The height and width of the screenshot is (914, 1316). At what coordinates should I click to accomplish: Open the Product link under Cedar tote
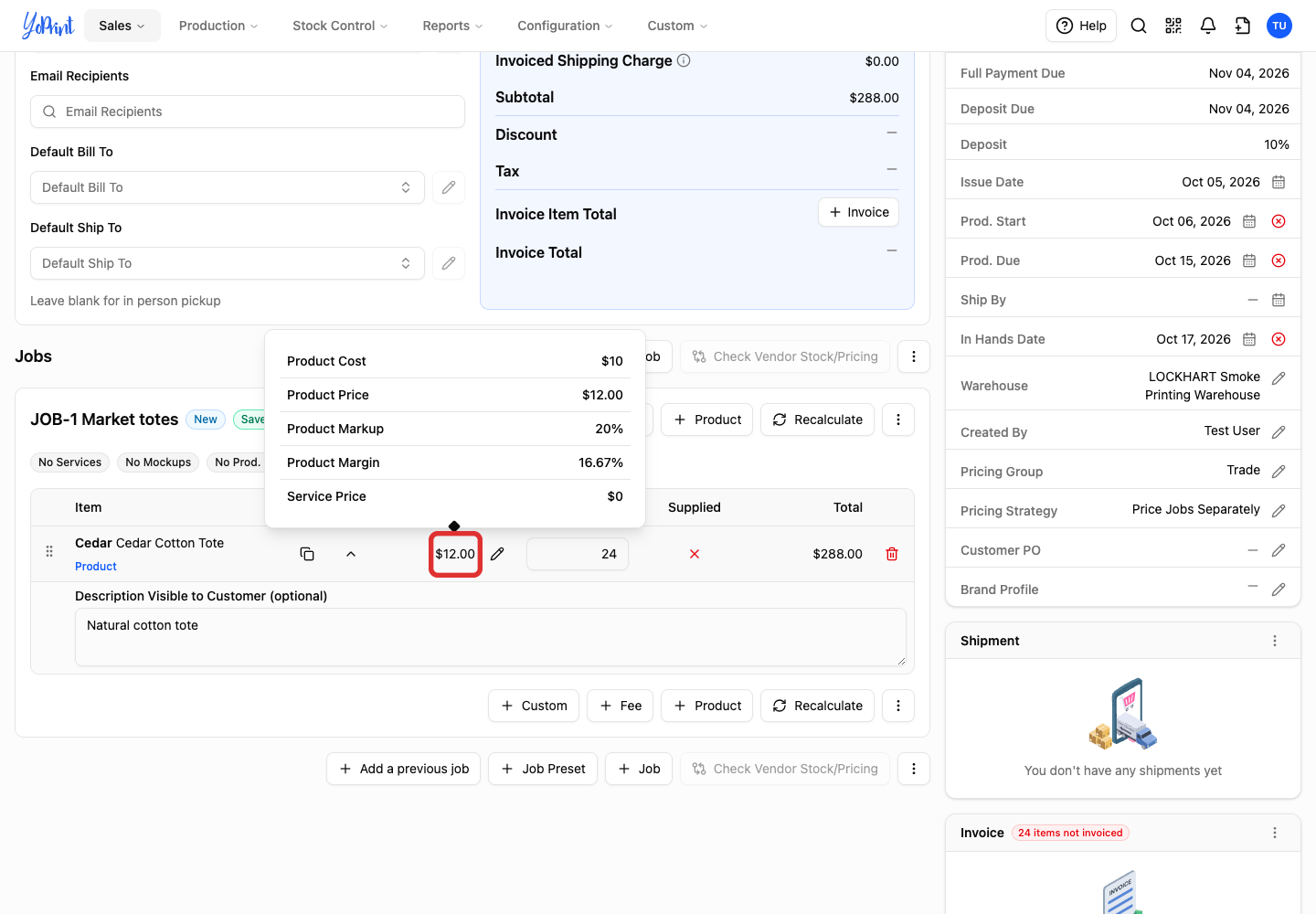click(96, 567)
